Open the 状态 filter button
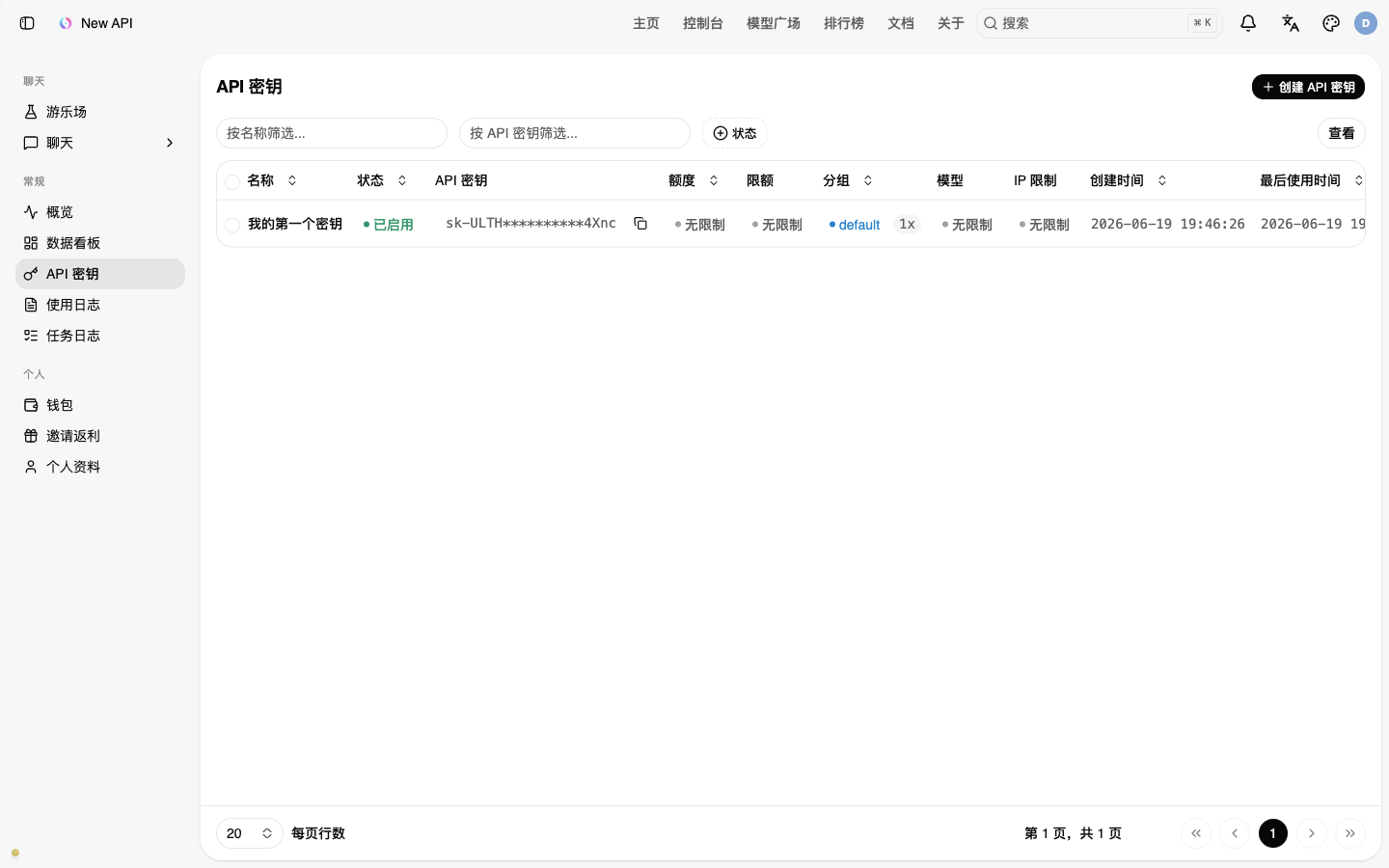1389x868 pixels. pos(734,133)
